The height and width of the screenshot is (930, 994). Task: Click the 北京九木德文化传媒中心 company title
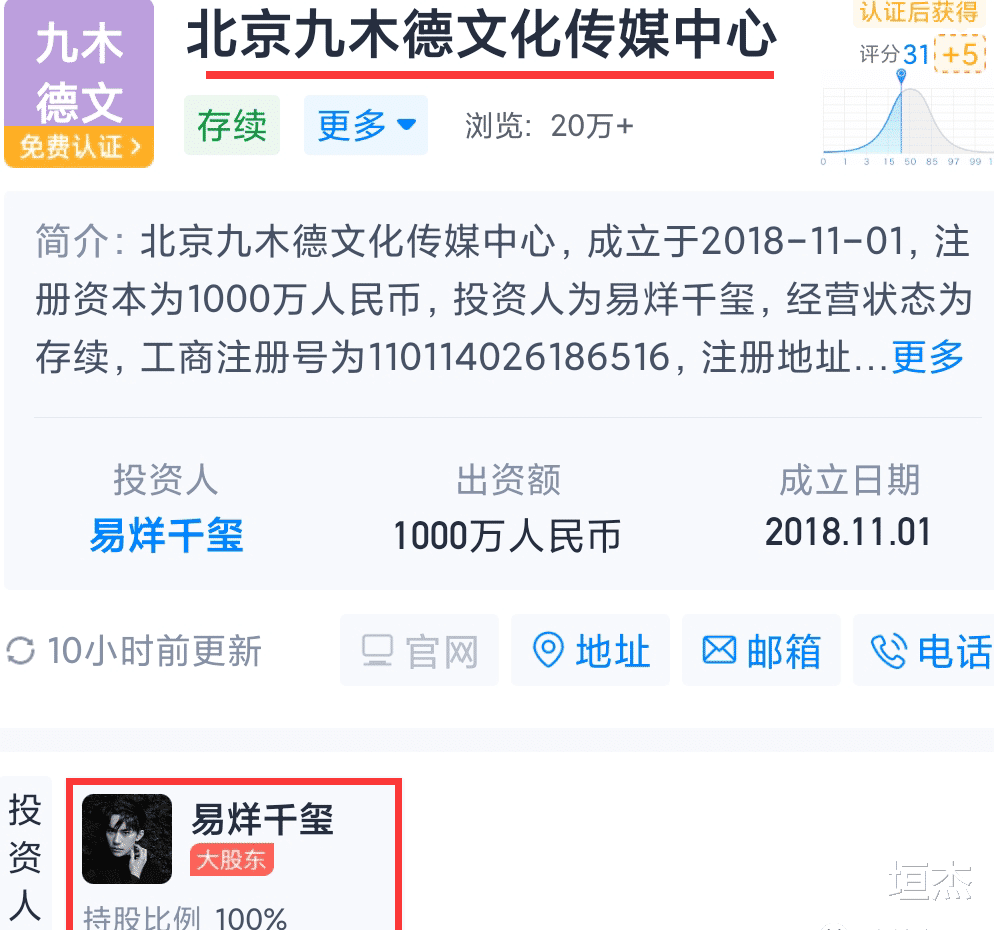(x=482, y=36)
